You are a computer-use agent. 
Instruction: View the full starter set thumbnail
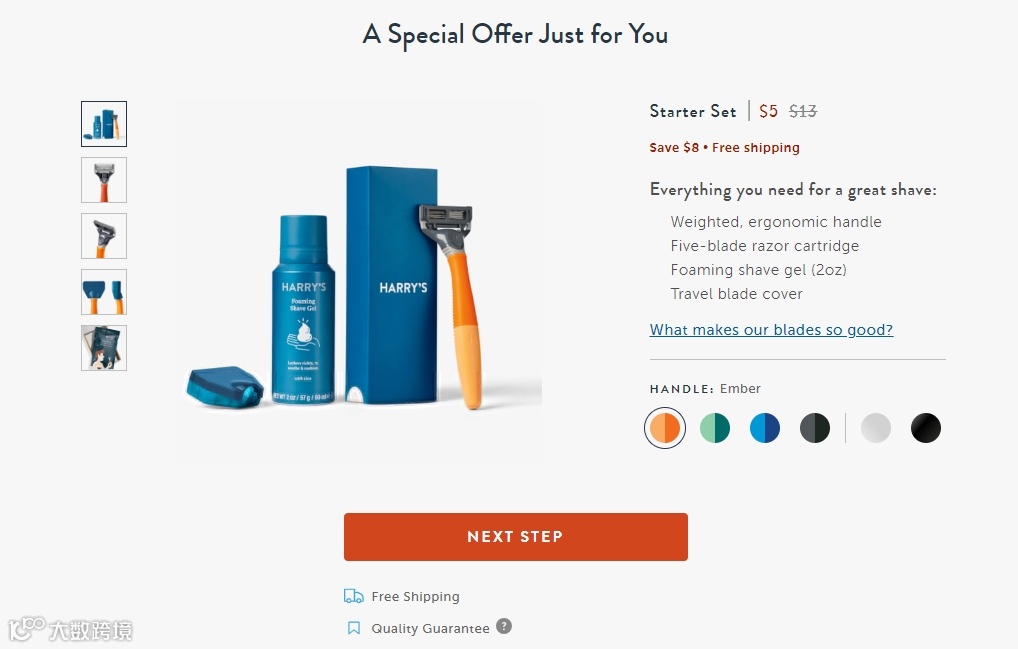pos(104,124)
